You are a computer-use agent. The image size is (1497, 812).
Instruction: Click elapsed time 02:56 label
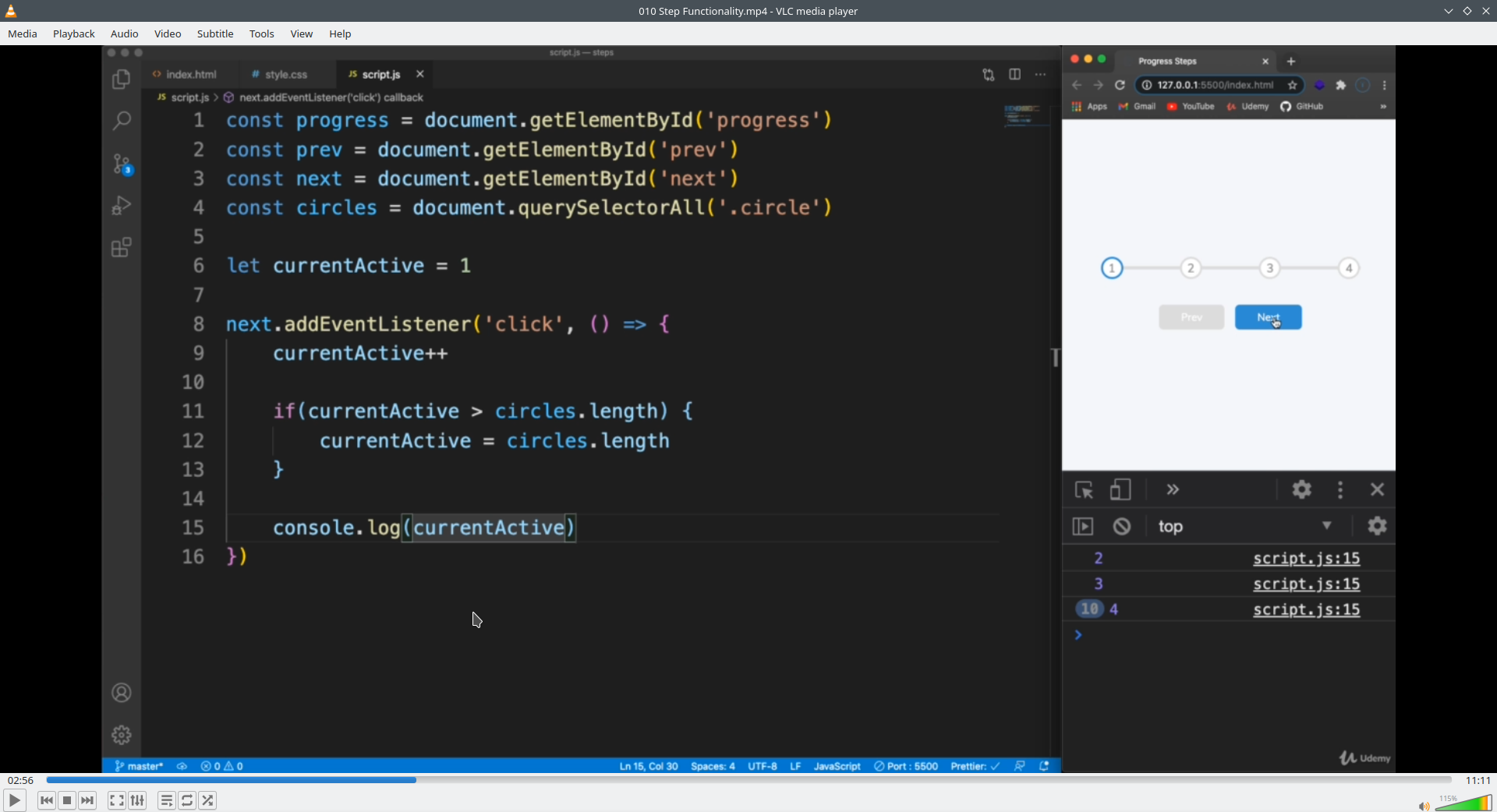click(x=21, y=780)
